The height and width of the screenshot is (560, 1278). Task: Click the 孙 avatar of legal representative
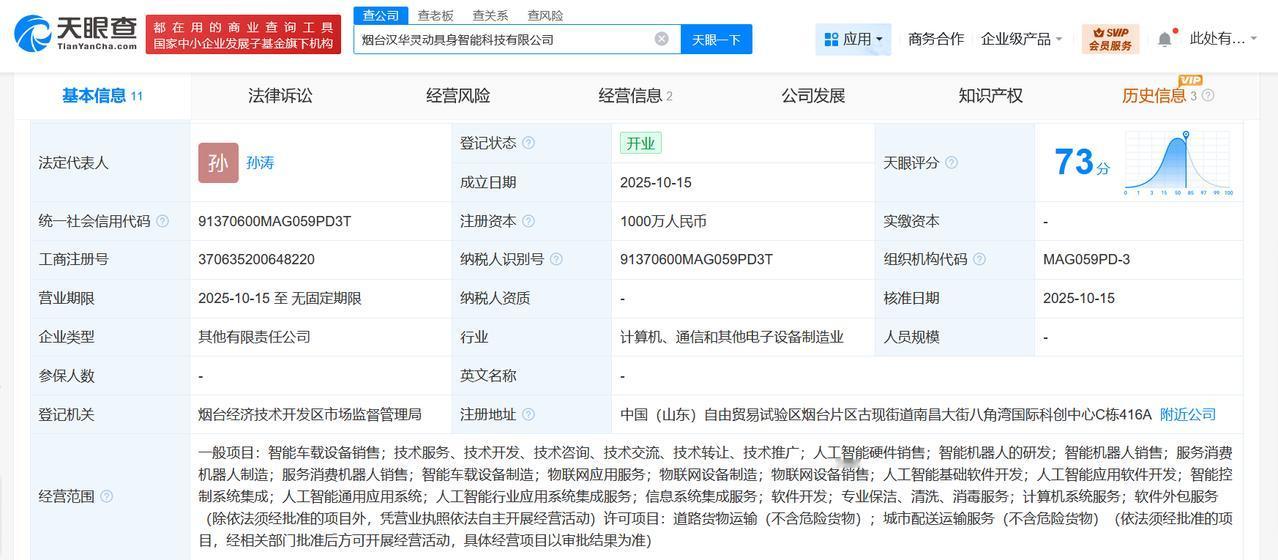218,163
